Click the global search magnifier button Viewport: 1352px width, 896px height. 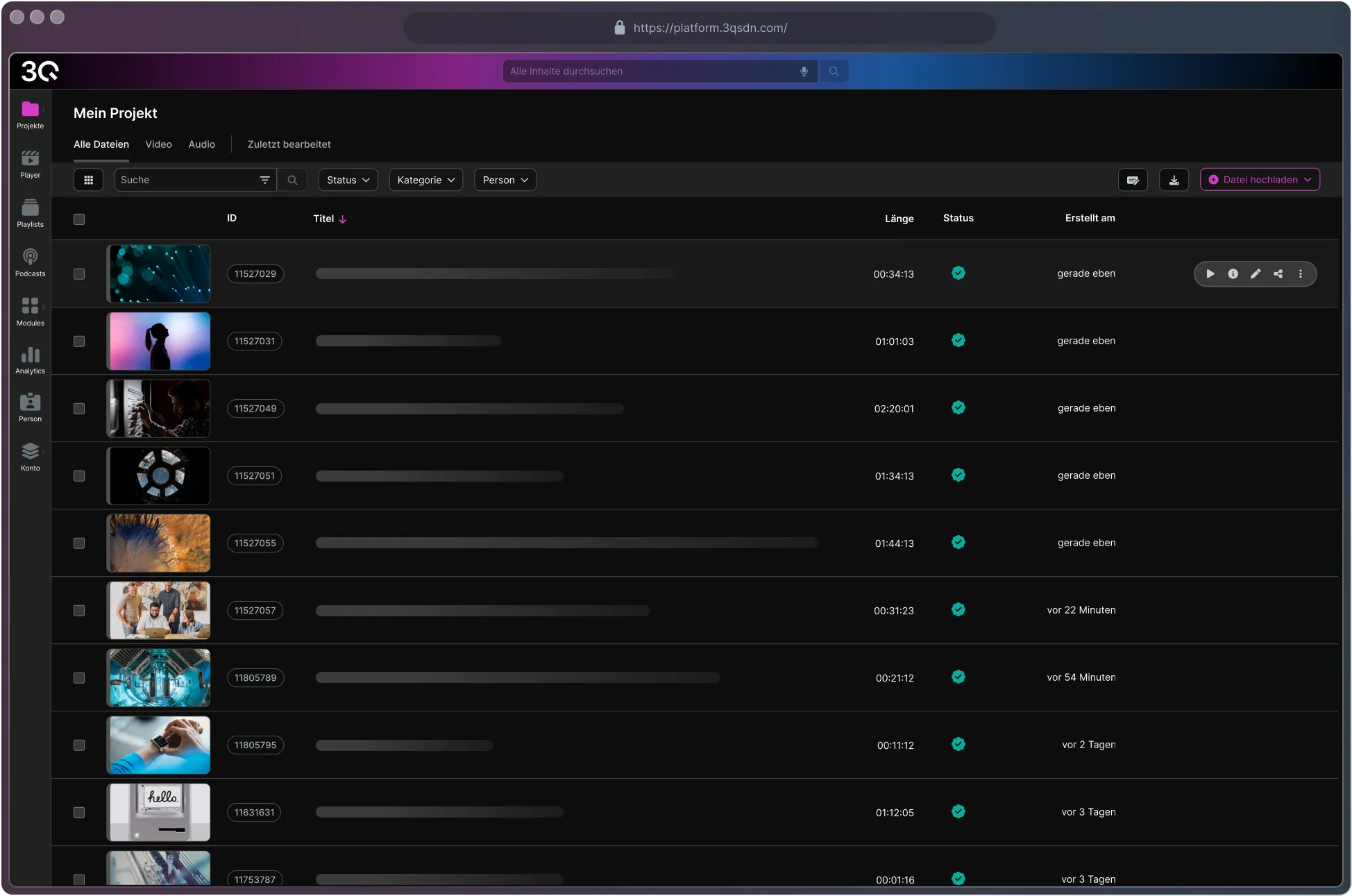click(834, 71)
